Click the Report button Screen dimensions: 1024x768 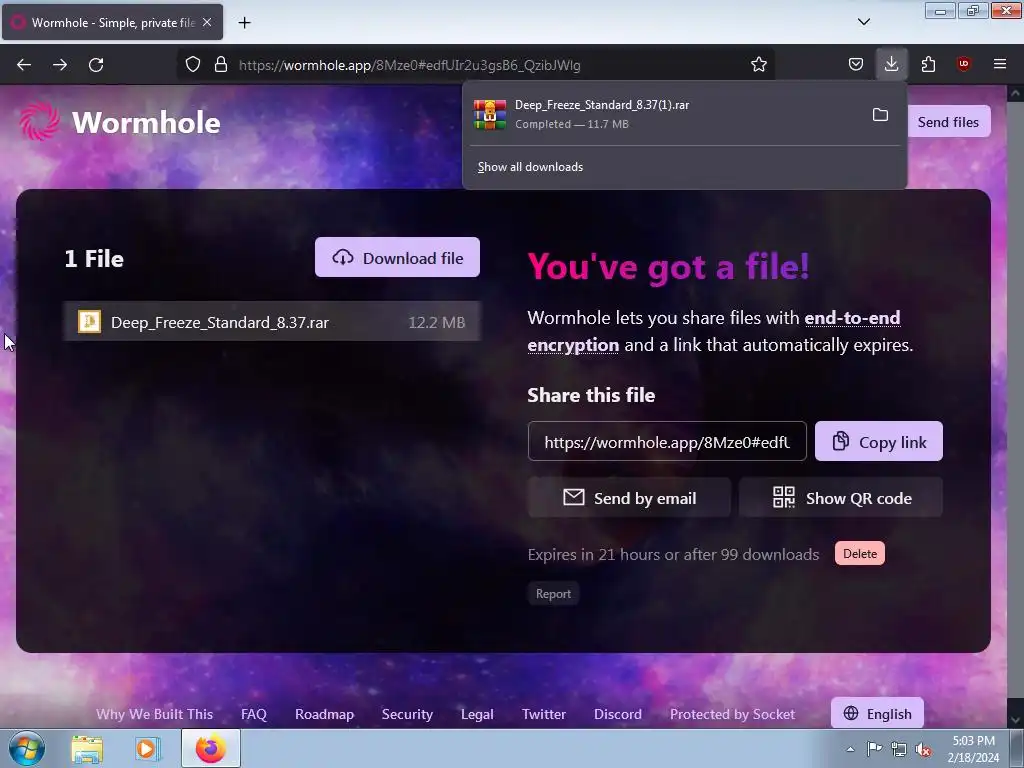coord(553,594)
